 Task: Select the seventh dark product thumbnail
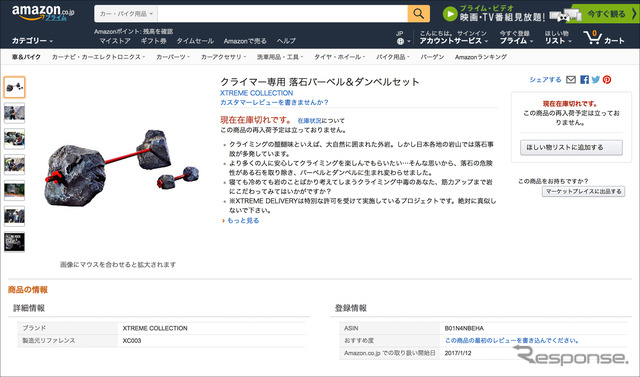point(15,242)
